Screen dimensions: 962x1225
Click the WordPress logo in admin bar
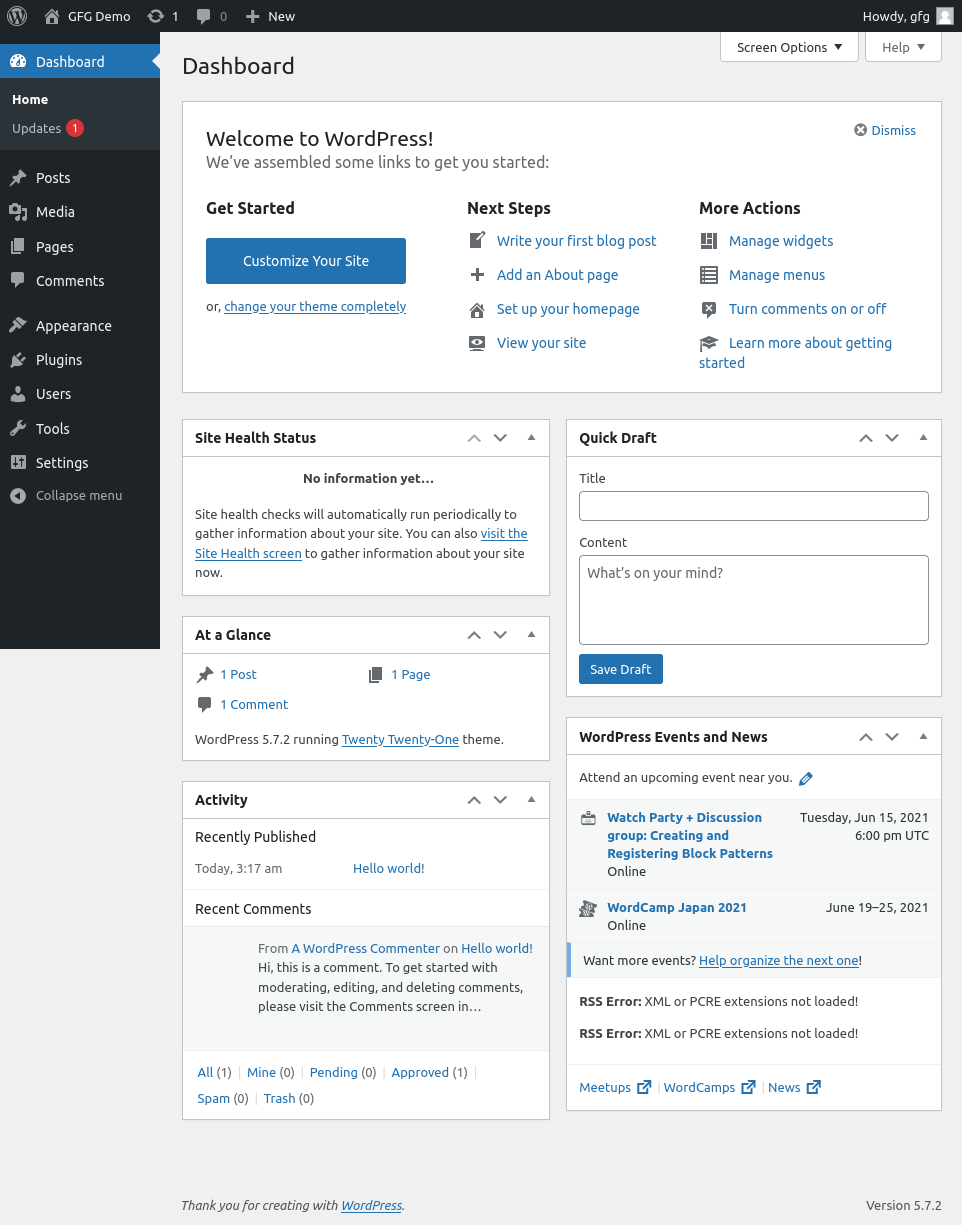(x=17, y=16)
